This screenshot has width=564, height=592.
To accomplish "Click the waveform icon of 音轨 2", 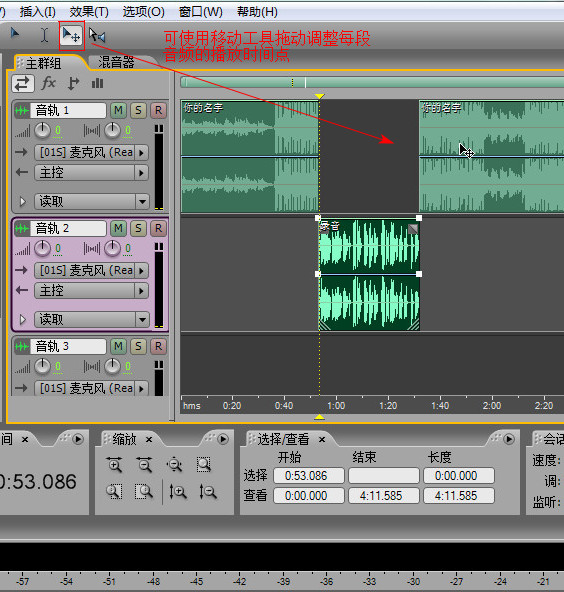I will point(22,228).
